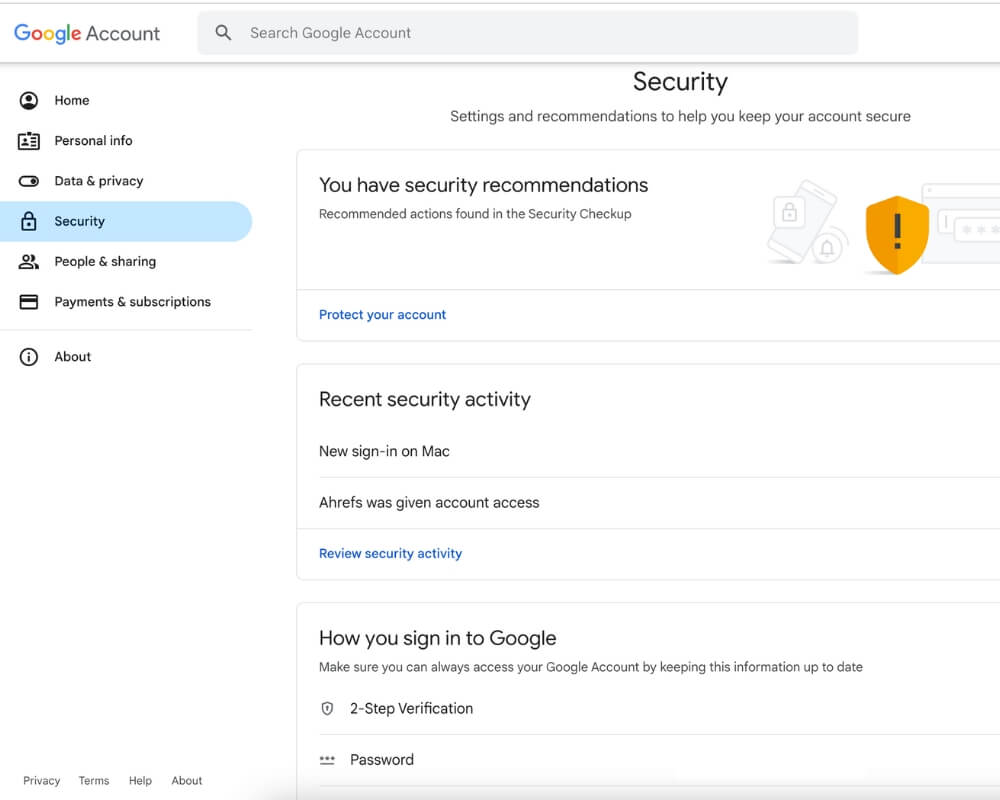Open the Protect your account link

(382, 314)
